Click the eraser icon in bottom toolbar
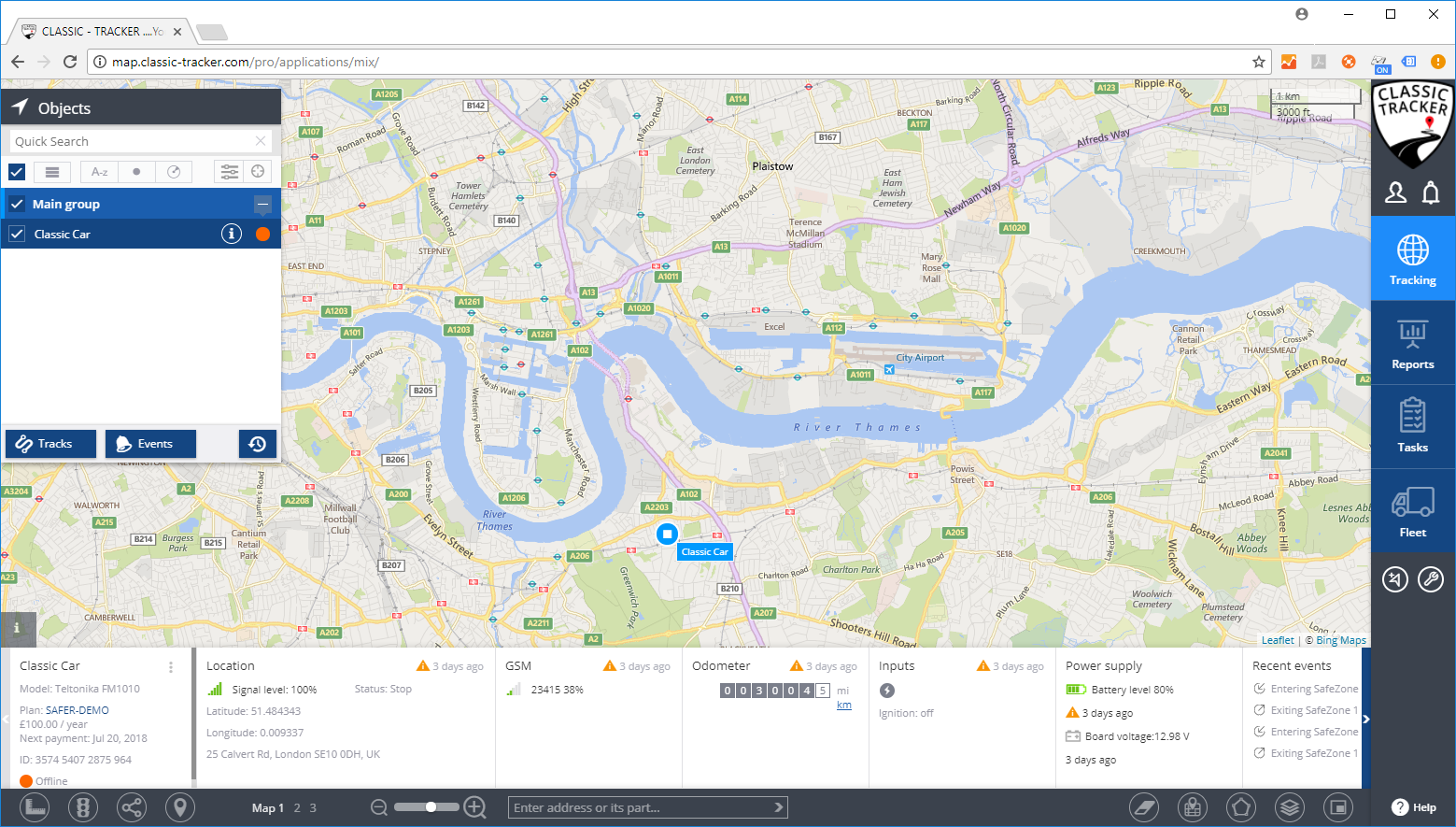 point(1143,807)
